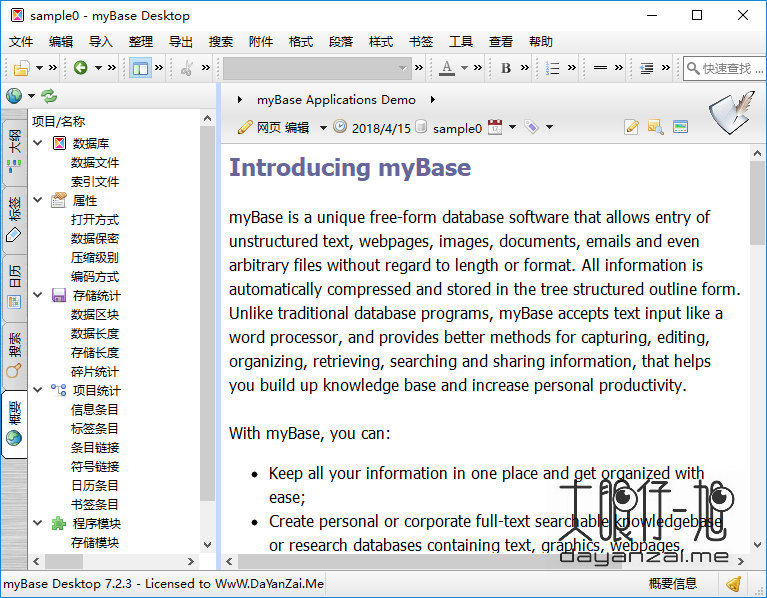Click the indent paragraph icon
The image size is (767, 598).
coord(647,68)
